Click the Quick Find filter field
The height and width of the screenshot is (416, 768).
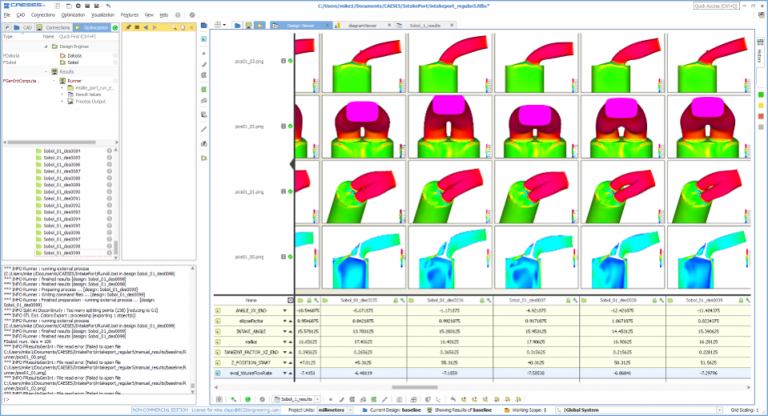click(x=87, y=37)
